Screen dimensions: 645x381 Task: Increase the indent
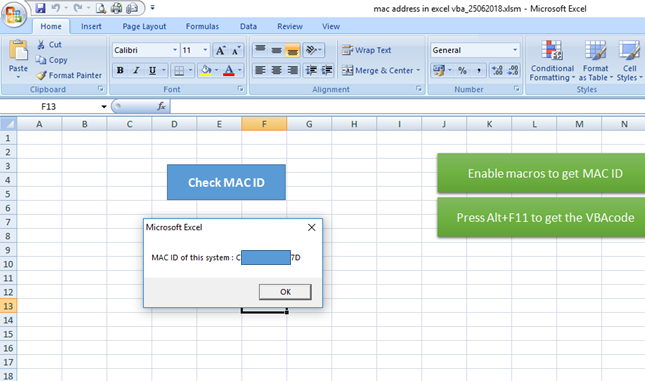click(x=327, y=70)
